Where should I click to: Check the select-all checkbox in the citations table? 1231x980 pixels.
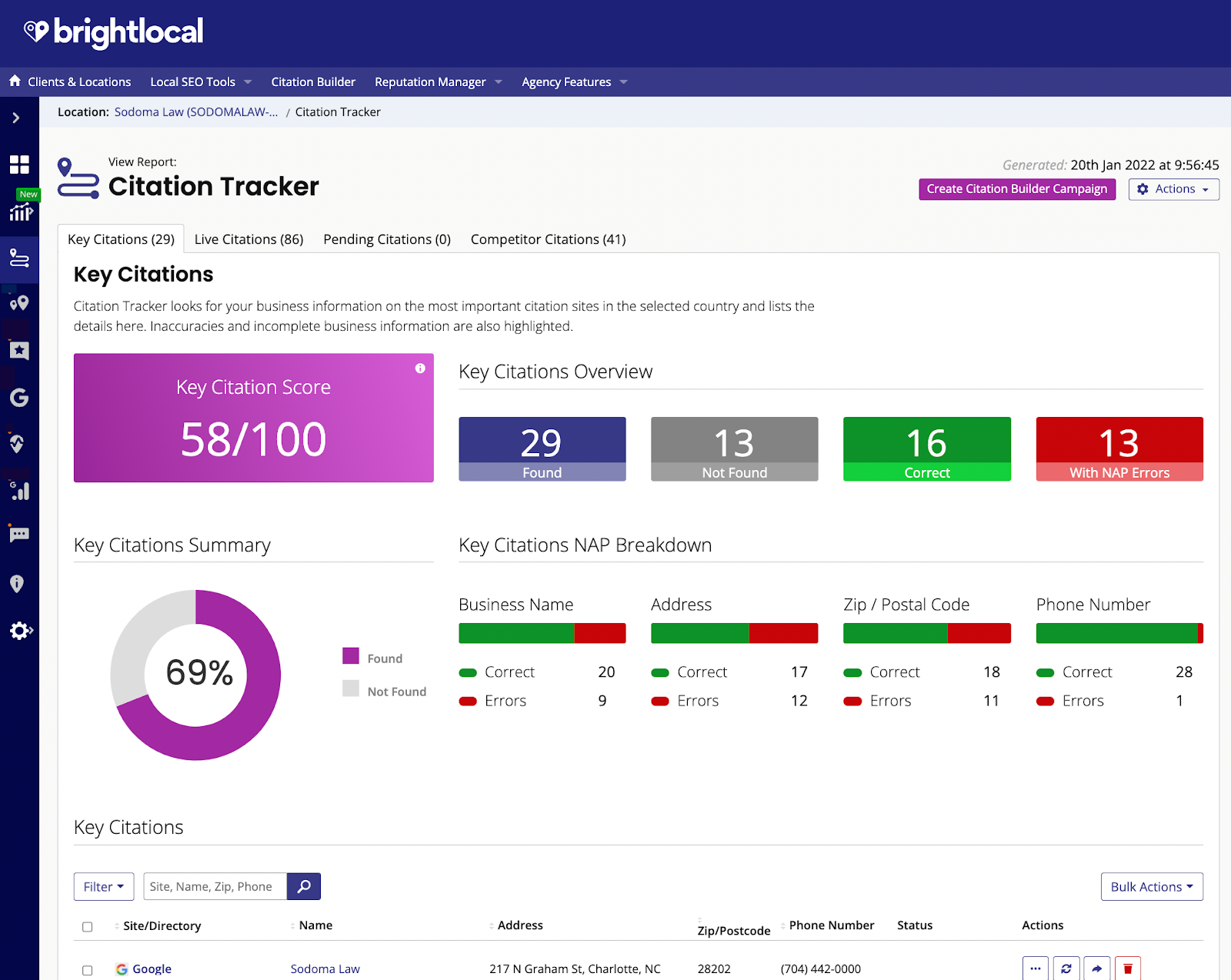pyautogui.click(x=87, y=927)
